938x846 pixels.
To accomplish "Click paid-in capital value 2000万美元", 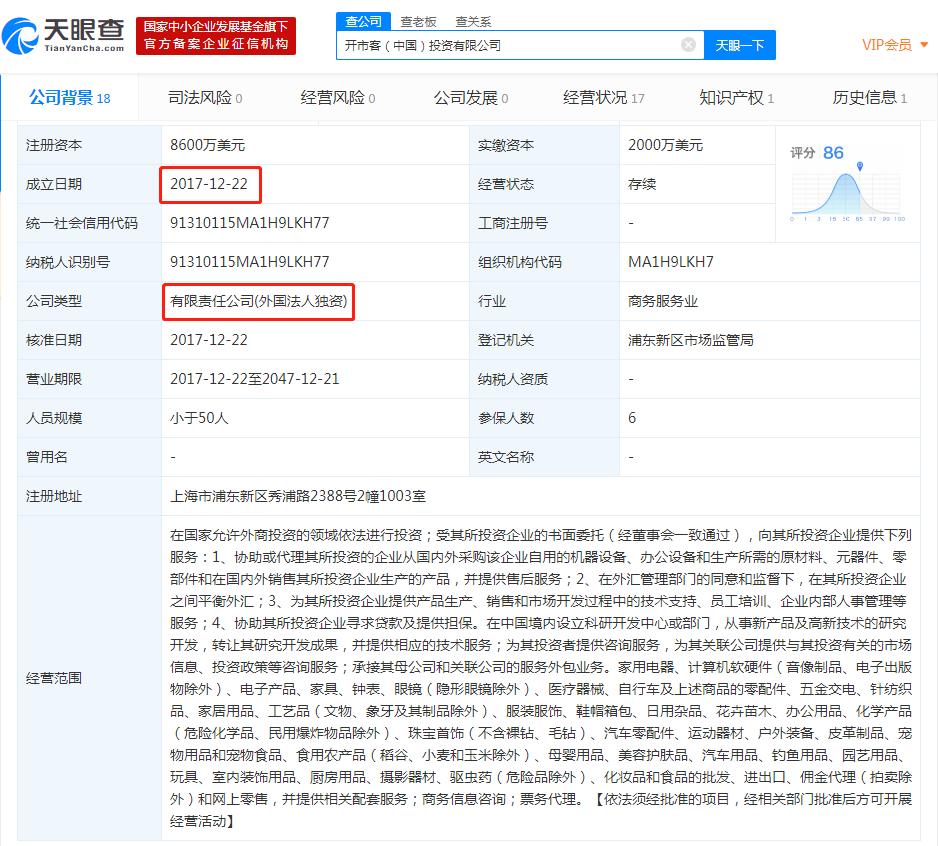I will 665,145.
